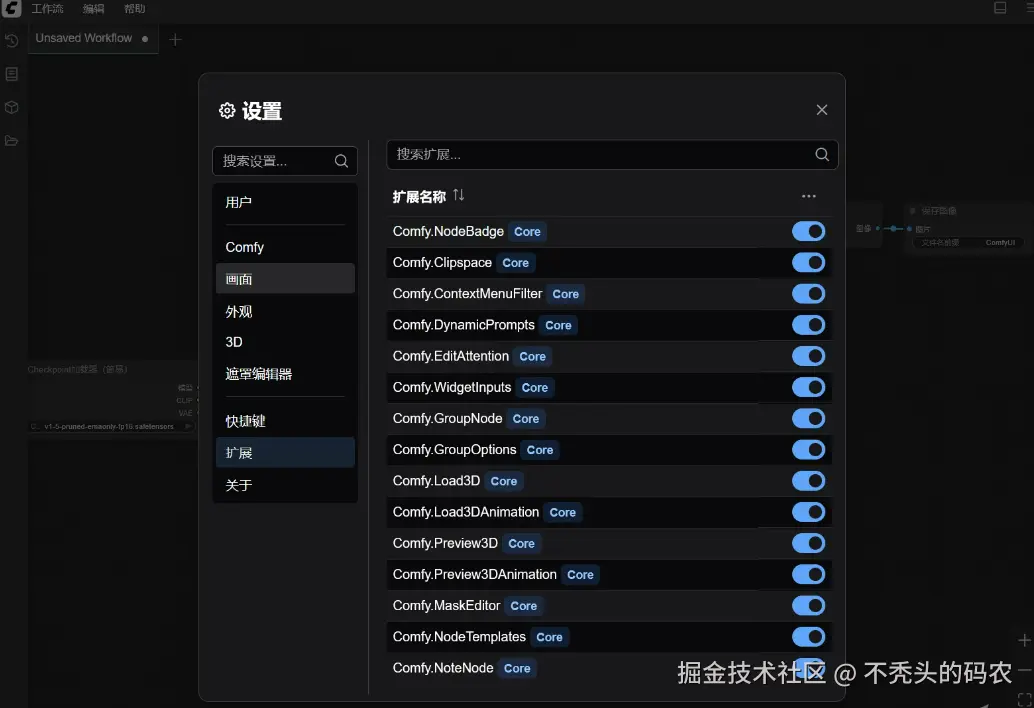Click the search icon in 搜索设置 field
1034x708 pixels.
pyautogui.click(x=341, y=161)
